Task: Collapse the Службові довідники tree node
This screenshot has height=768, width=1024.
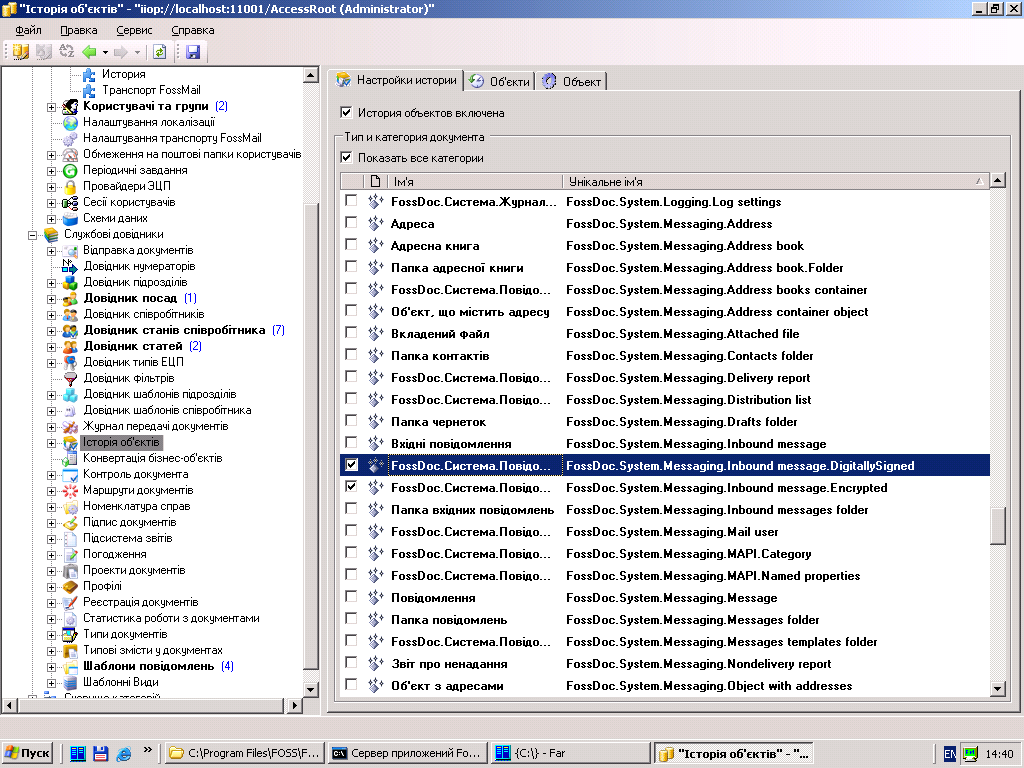Action: tap(32, 234)
